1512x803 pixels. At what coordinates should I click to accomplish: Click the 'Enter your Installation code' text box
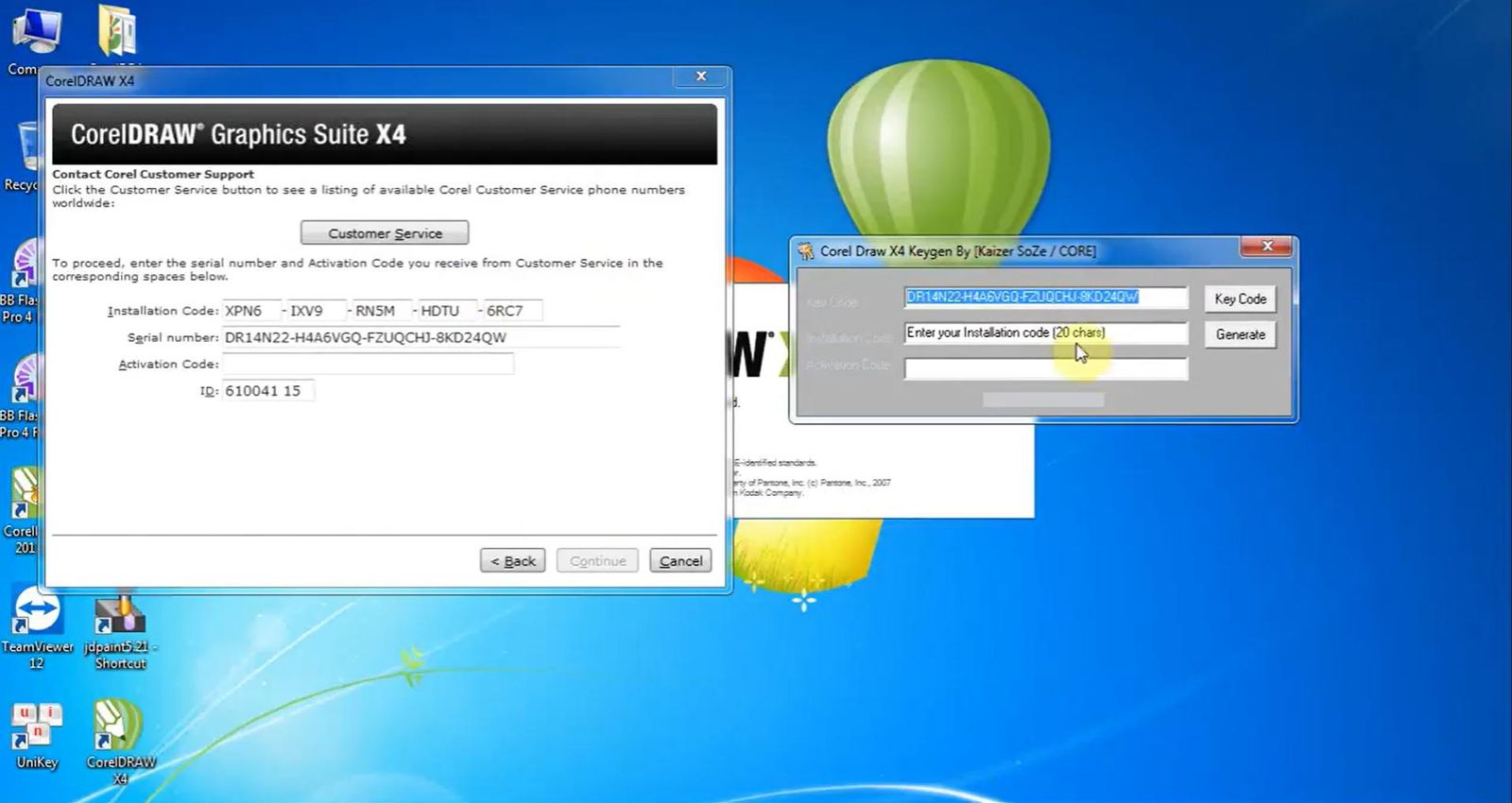1045,333
